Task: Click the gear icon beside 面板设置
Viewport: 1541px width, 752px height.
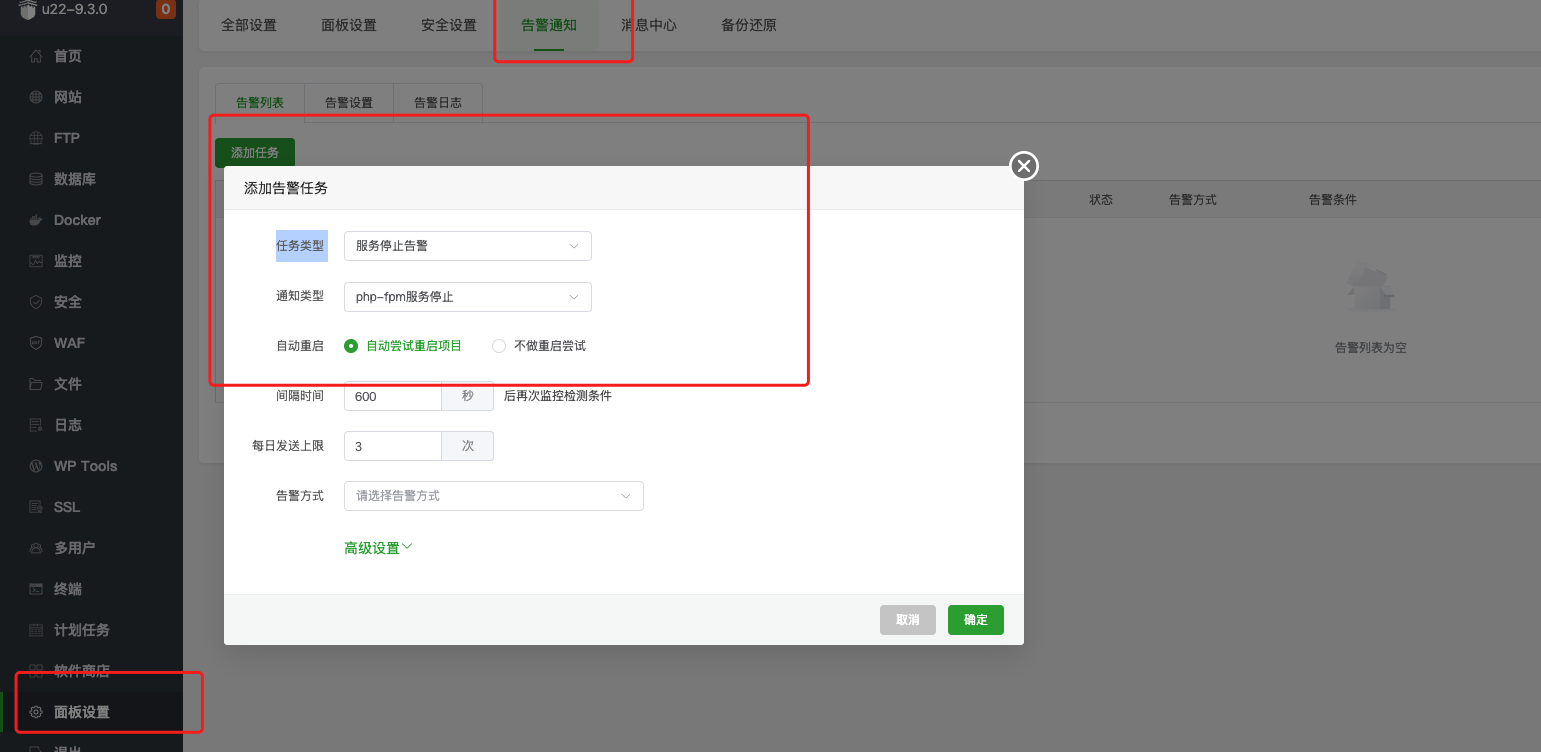Action: coord(36,712)
